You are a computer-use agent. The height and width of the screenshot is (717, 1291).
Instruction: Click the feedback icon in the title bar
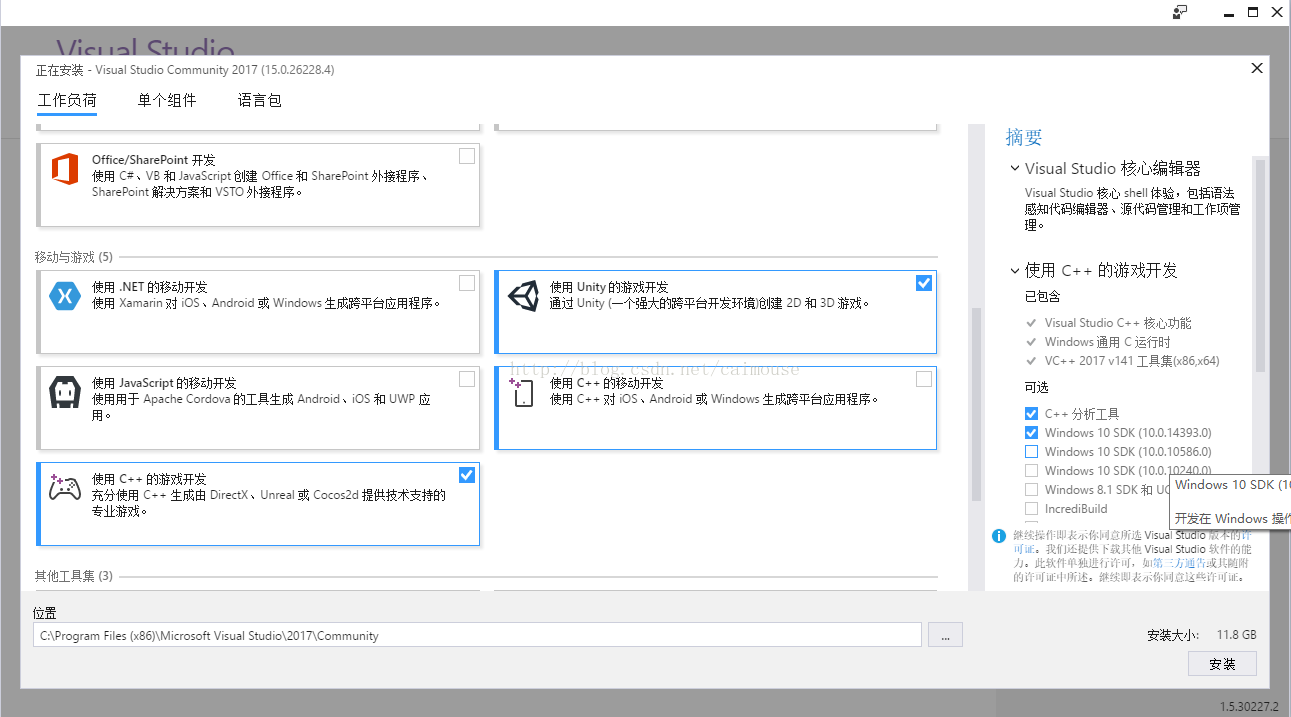[1180, 12]
